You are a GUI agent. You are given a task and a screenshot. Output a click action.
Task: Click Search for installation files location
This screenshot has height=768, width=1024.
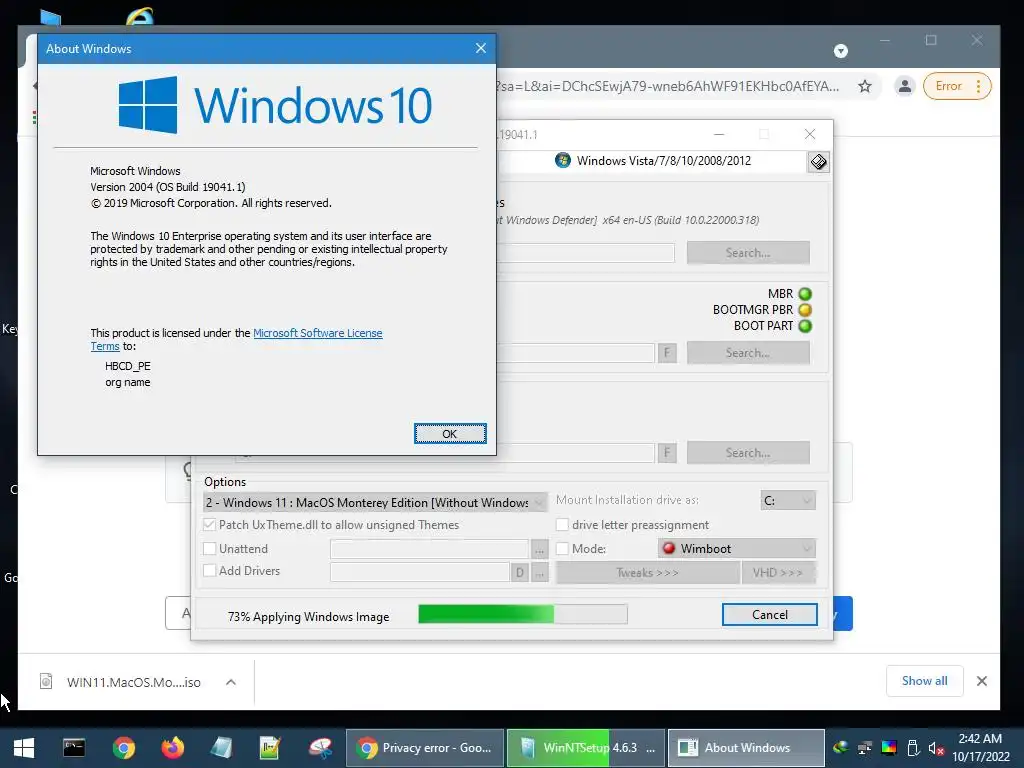[x=748, y=253]
